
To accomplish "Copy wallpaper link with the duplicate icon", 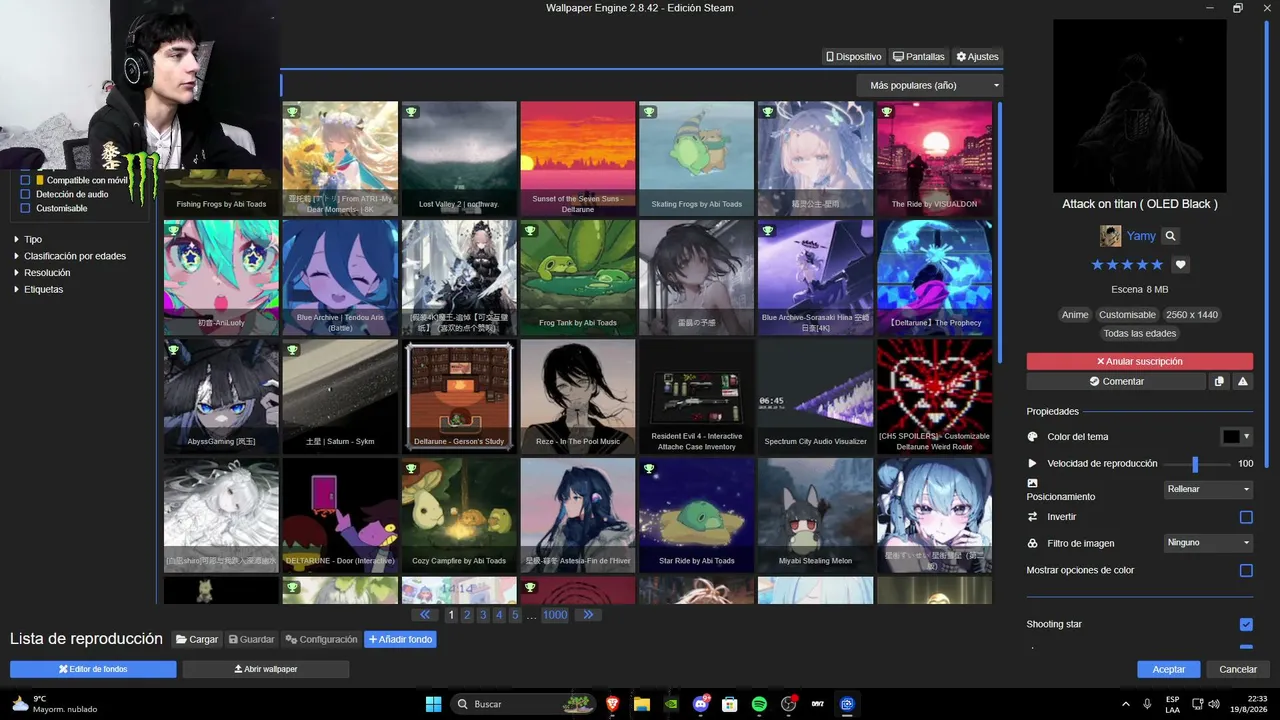I will 1219,381.
